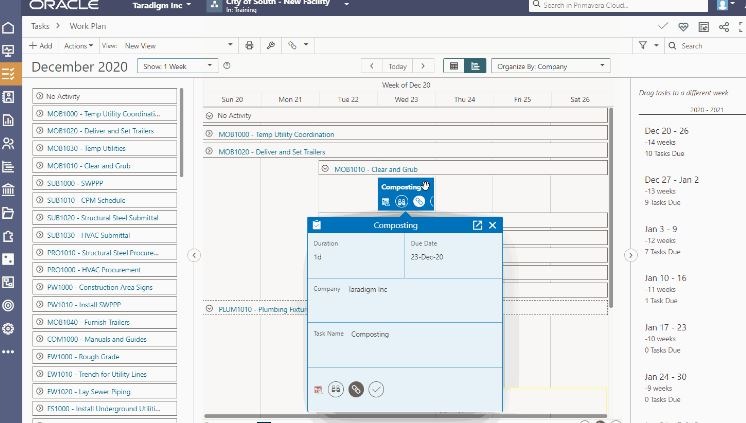The width and height of the screenshot is (746, 423).
Task: Open the Organize By Company dropdown
Action: tap(550, 66)
